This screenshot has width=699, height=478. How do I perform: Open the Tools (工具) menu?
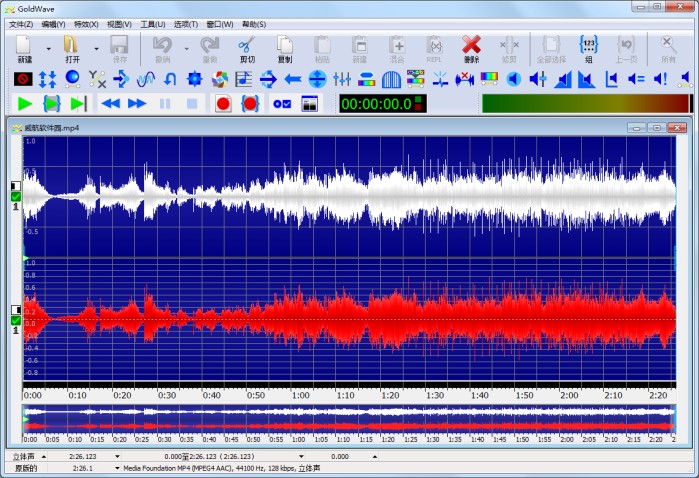pos(153,23)
